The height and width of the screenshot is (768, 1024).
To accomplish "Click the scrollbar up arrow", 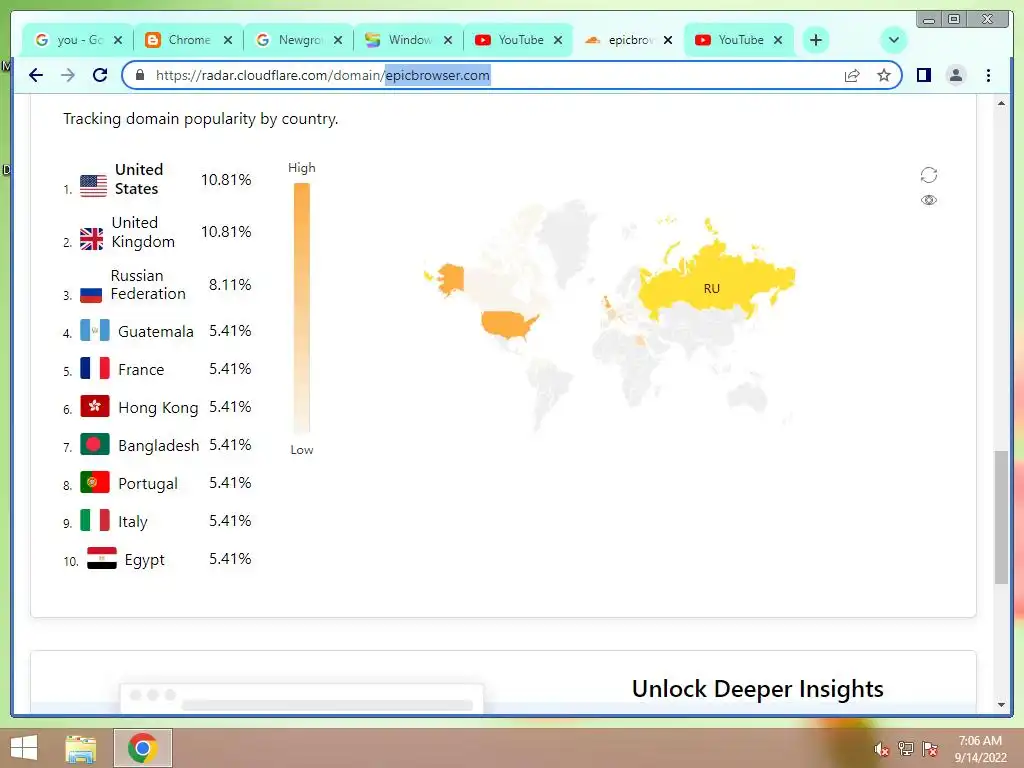I will [1001, 103].
